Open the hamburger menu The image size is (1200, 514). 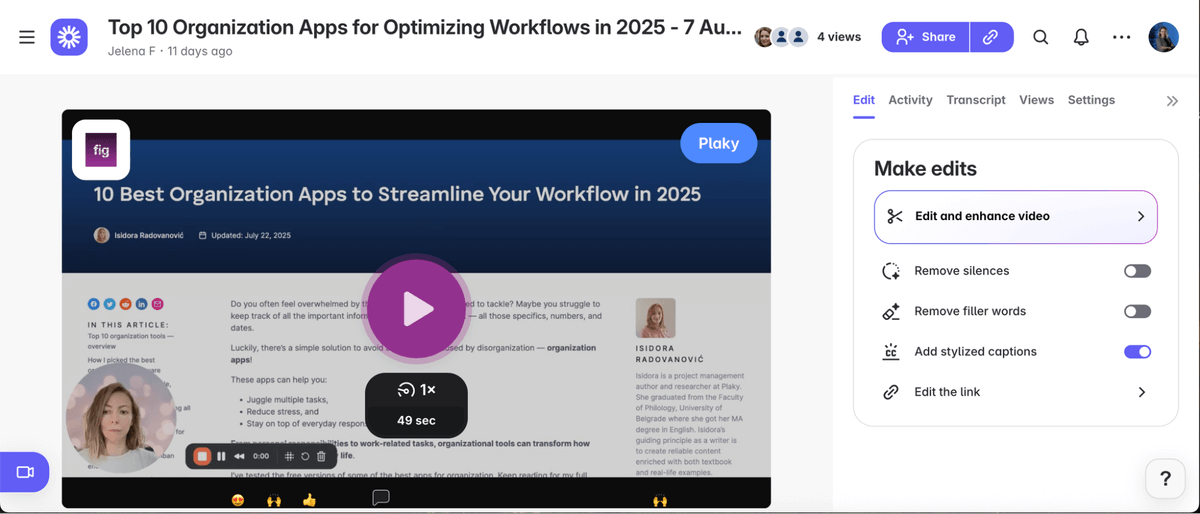pos(27,37)
